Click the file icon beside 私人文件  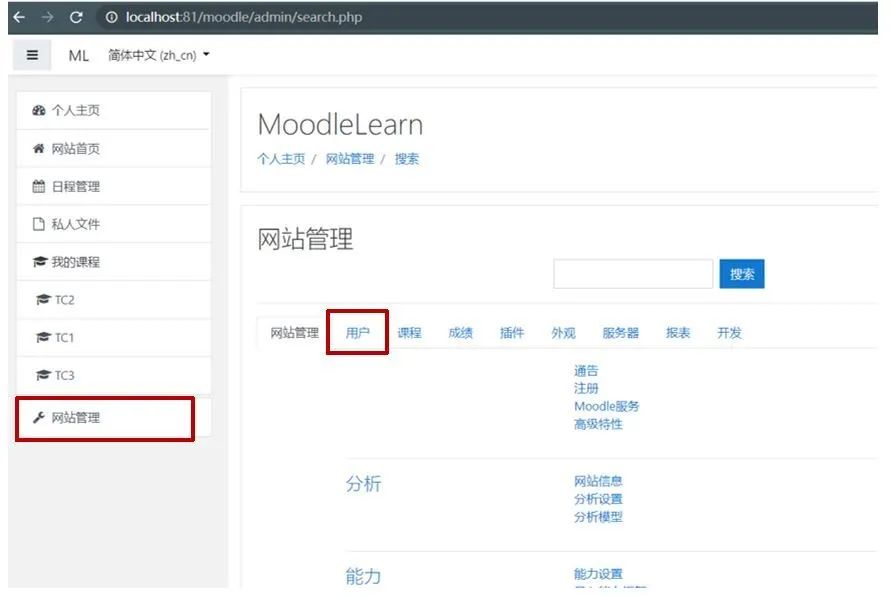tap(38, 224)
